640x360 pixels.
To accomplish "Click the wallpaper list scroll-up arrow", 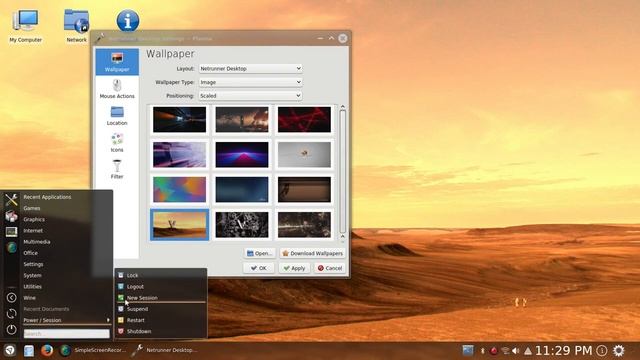I will 342,107.
